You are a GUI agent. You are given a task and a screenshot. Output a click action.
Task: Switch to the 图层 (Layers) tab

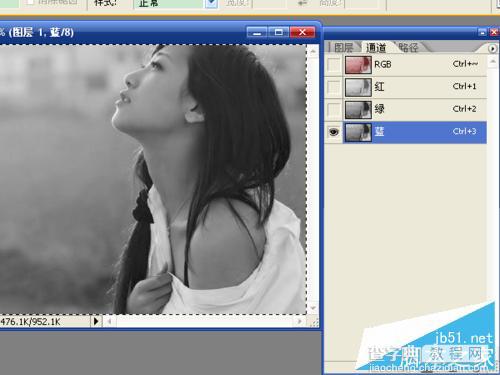coord(343,48)
